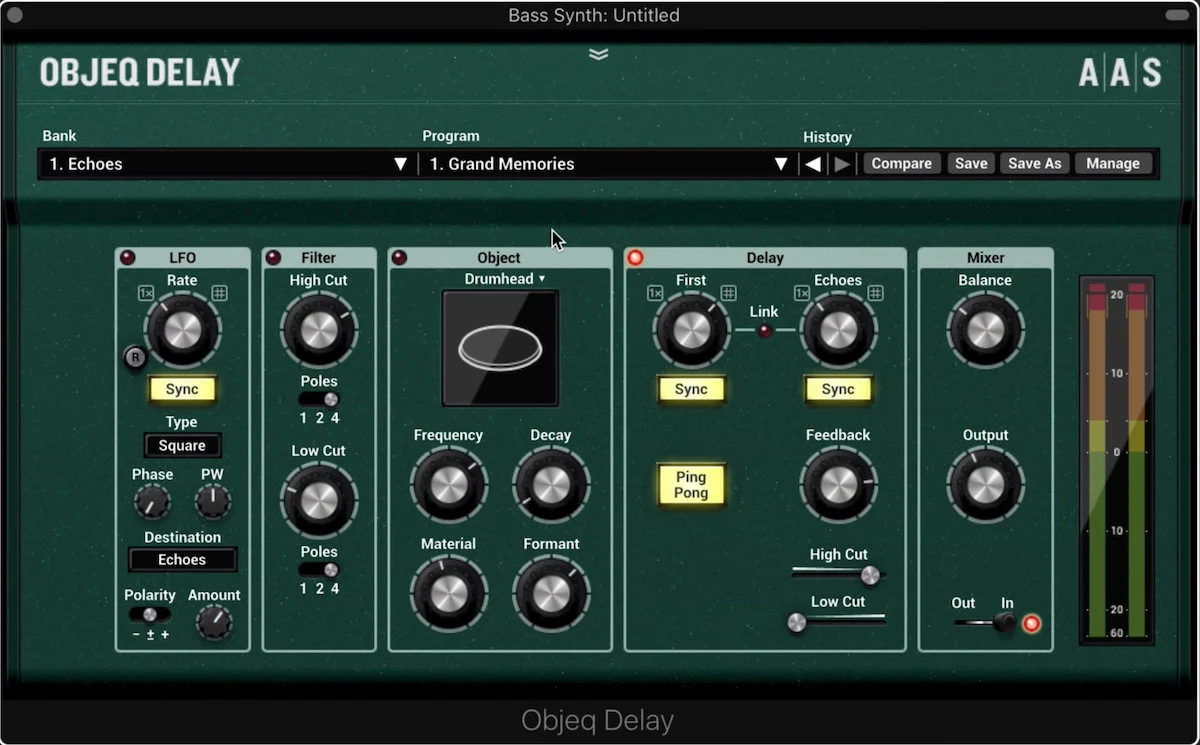This screenshot has width=1200, height=745.
Task: Click the Delay First grid icon
Action: pos(729,293)
